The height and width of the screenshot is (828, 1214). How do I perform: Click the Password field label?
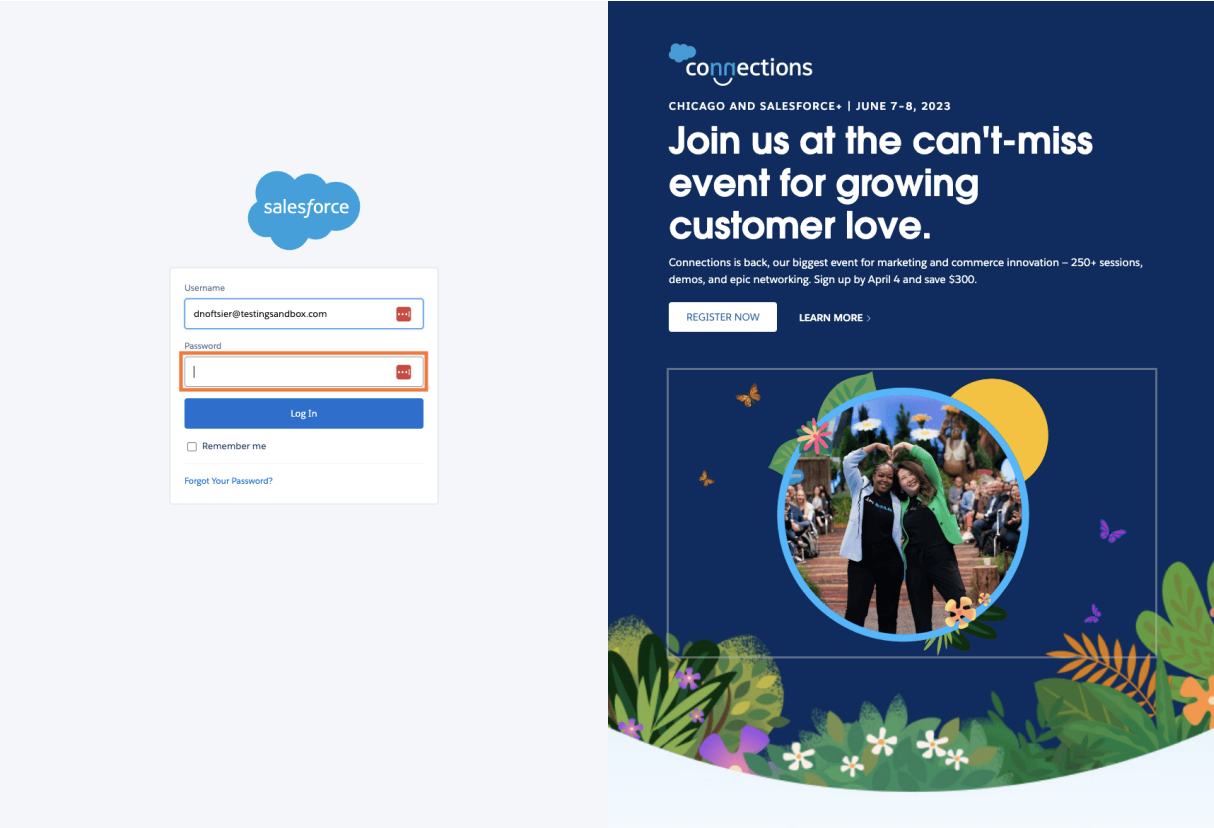pos(203,346)
